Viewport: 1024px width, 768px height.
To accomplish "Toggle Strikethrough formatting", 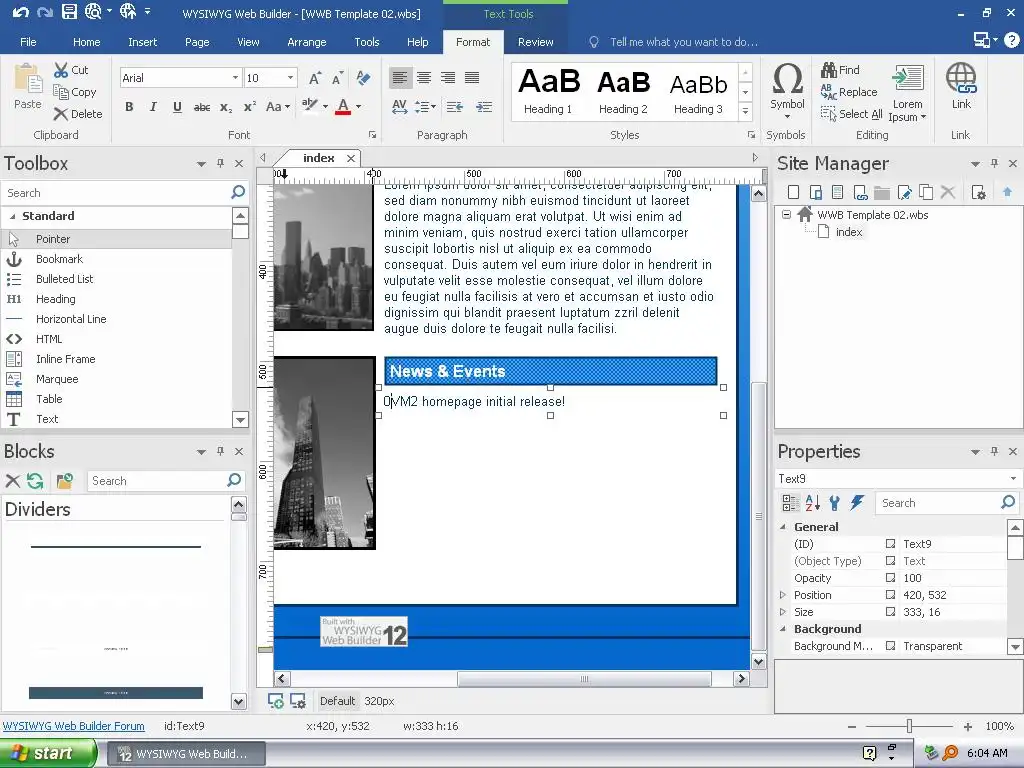I will [x=202, y=106].
